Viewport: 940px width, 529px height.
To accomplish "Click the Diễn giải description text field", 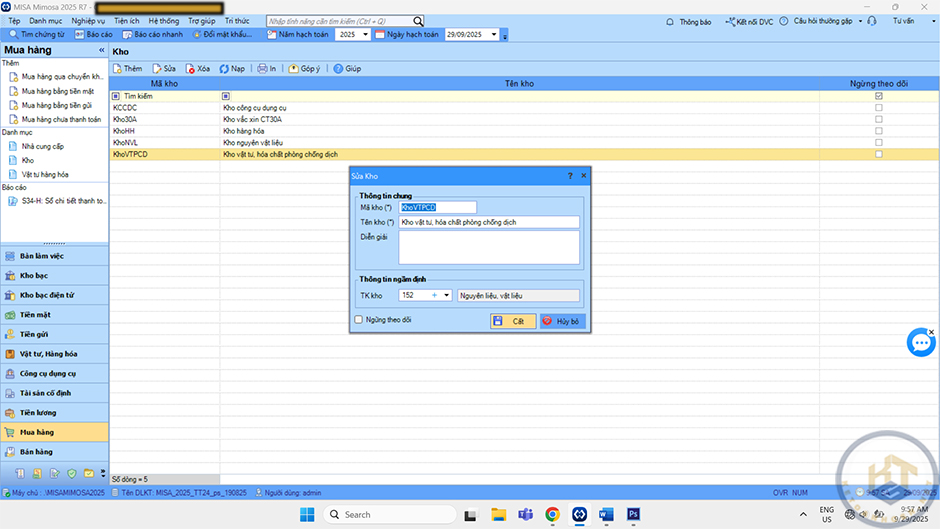I will pos(488,247).
